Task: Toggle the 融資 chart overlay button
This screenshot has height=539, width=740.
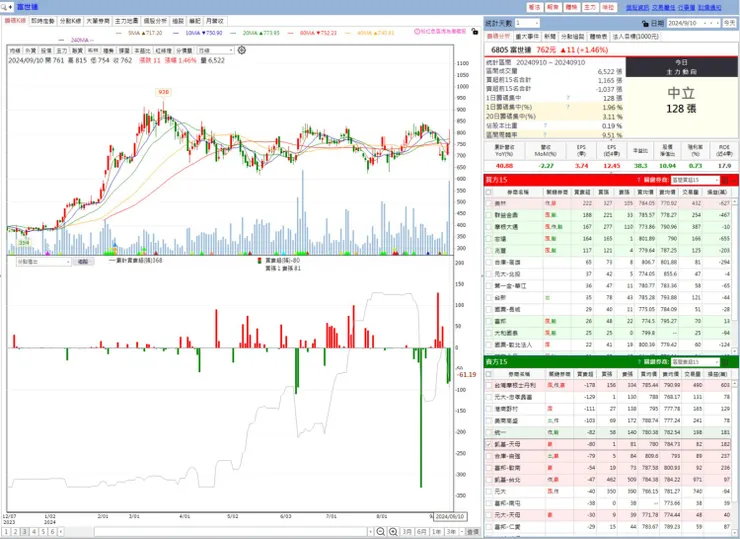Action: (x=77, y=51)
